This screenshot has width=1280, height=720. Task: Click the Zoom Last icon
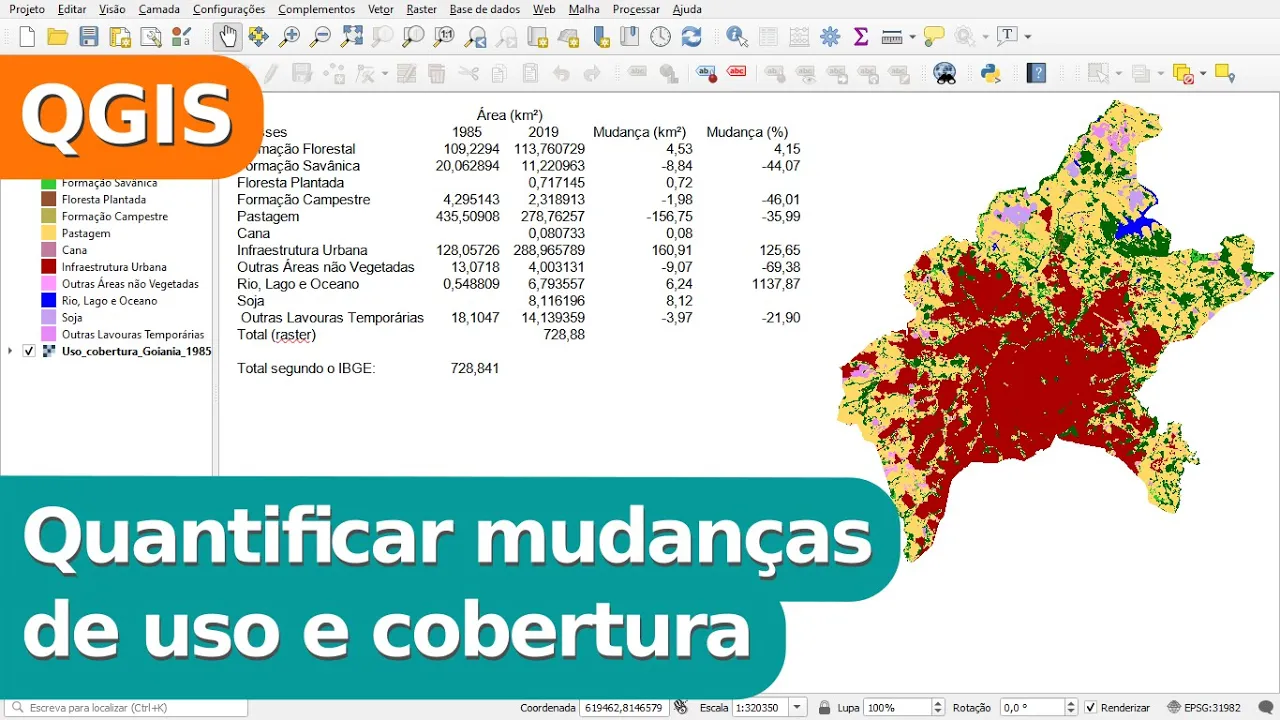pos(476,38)
